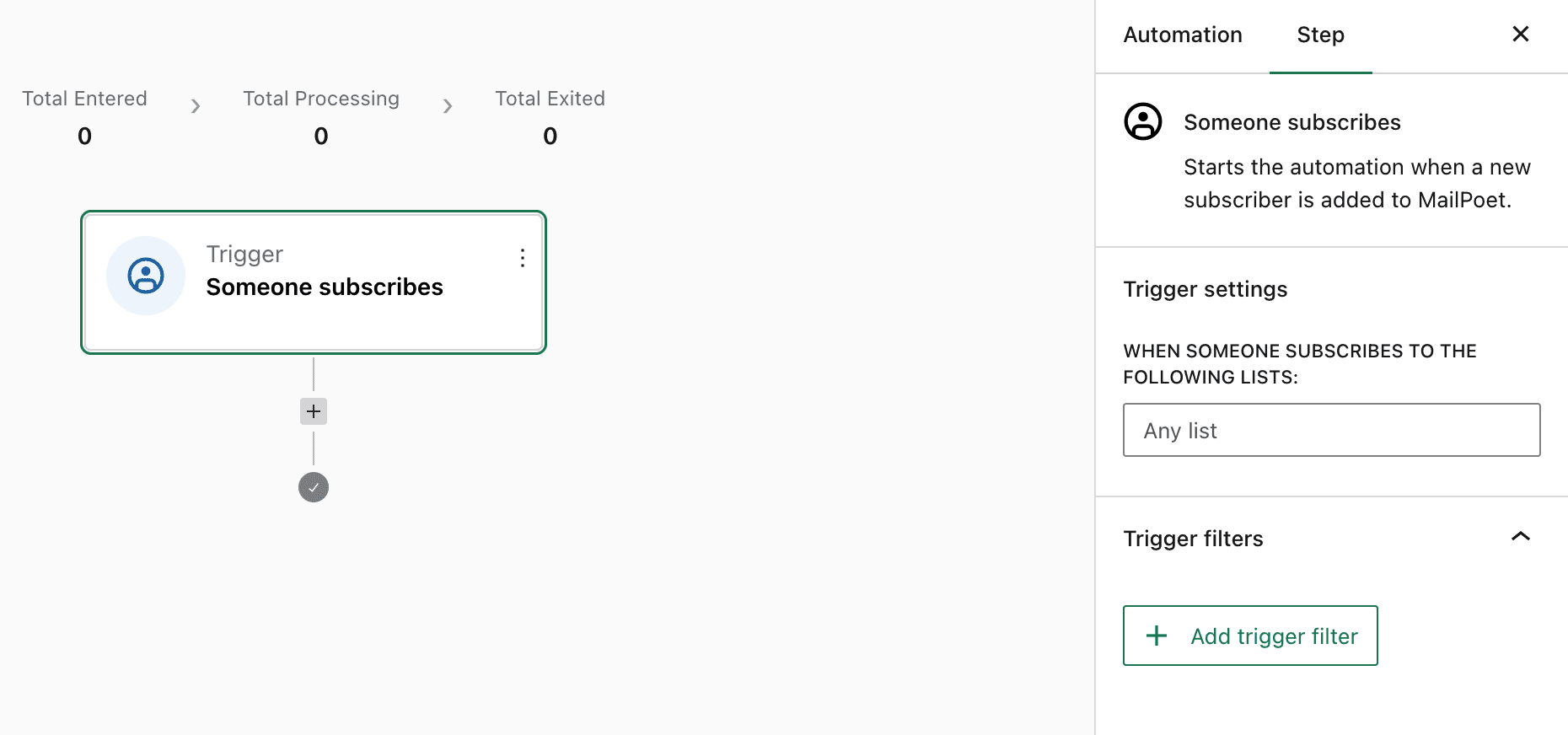This screenshot has width=1568, height=735.
Task: Add a step with the plus button
Action: [x=314, y=411]
